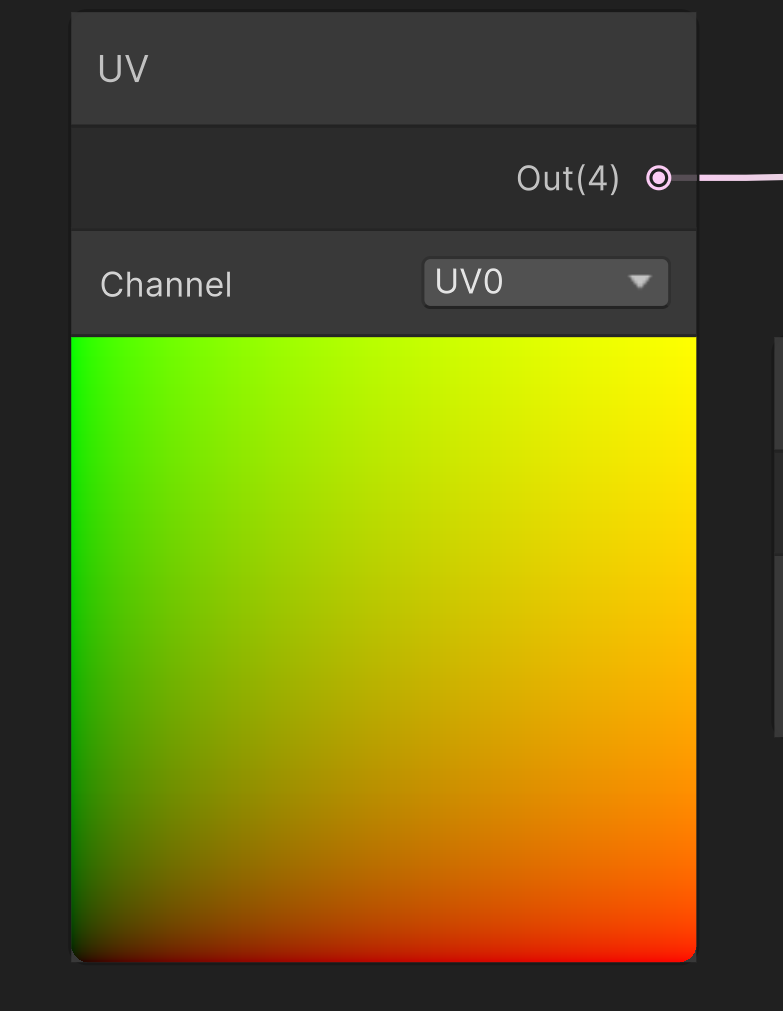The image size is (783, 1011).
Task: Click the dropdown arrow beside UV0
Action: tap(640, 283)
